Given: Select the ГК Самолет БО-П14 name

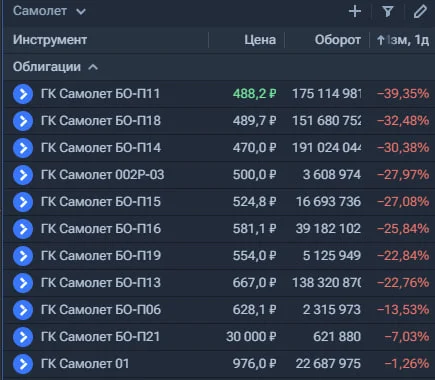Looking at the screenshot, I should pos(101,148).
